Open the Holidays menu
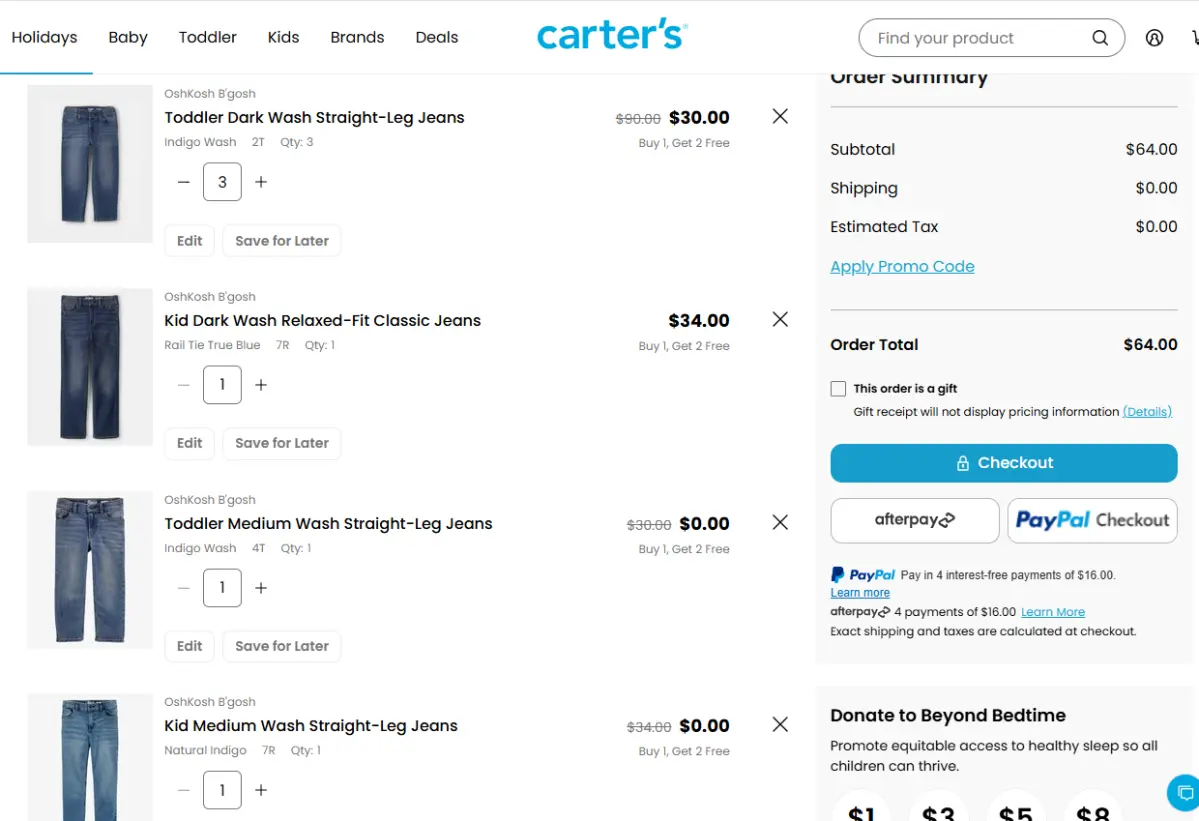The width and height of the screenshot is (1199, 821). [44, 37]
